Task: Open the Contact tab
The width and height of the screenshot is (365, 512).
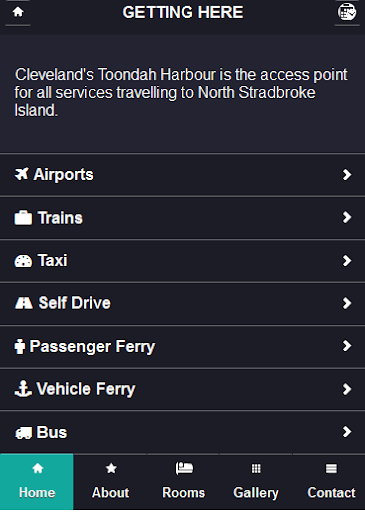Action: (x=329, y=482)
